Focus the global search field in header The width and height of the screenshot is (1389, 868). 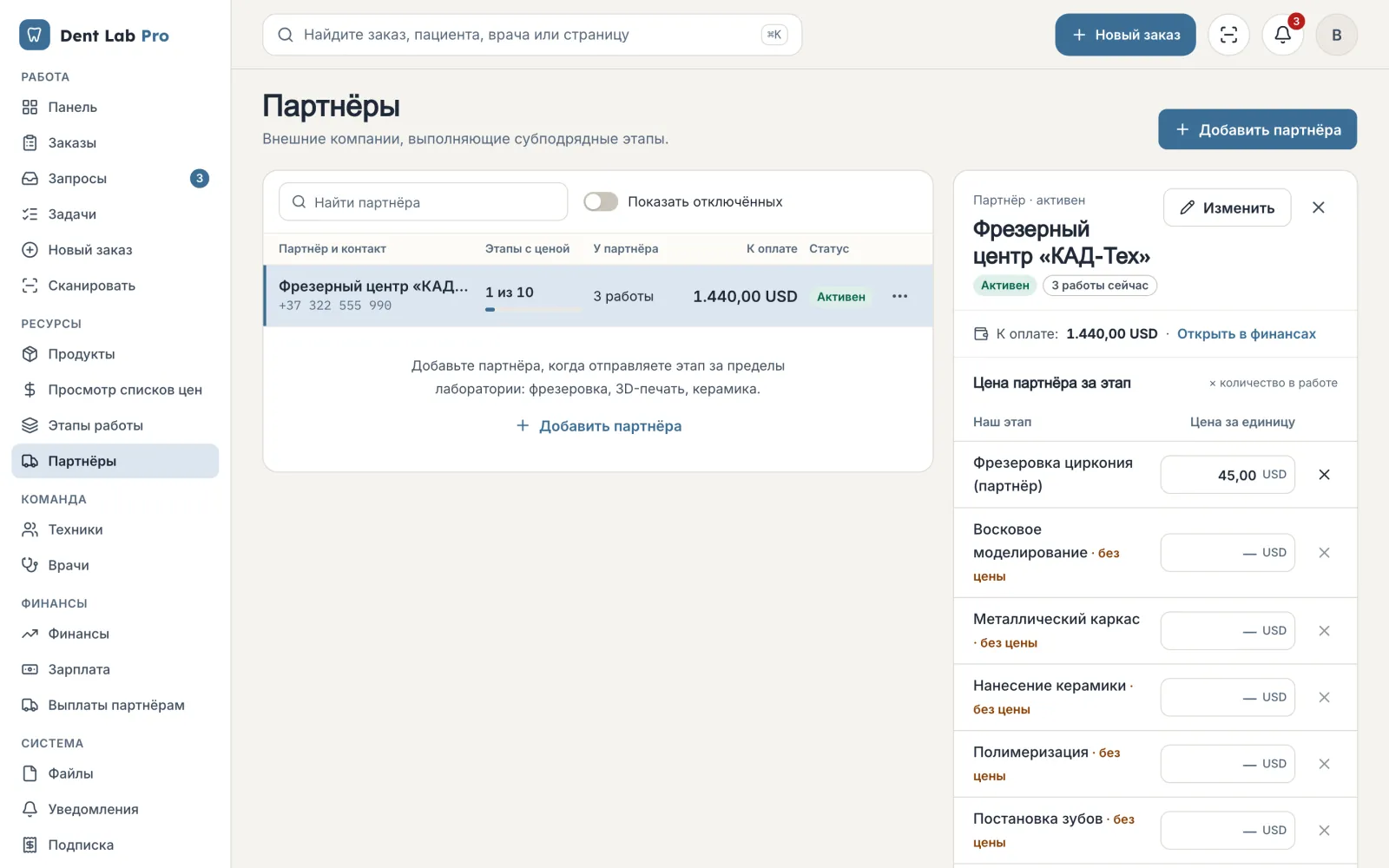click(532, 35)
